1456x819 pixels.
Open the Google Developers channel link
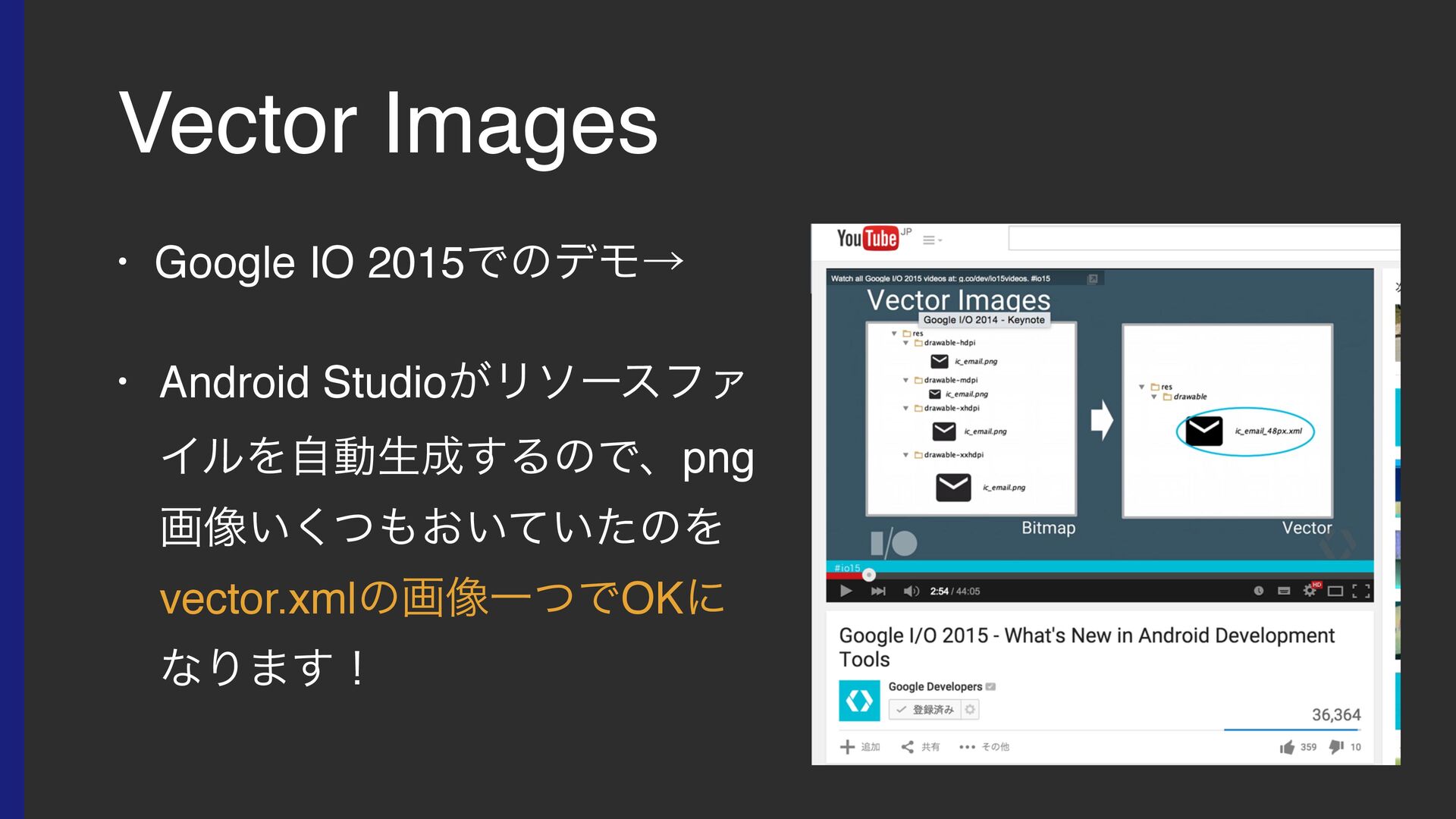(935, 686)
